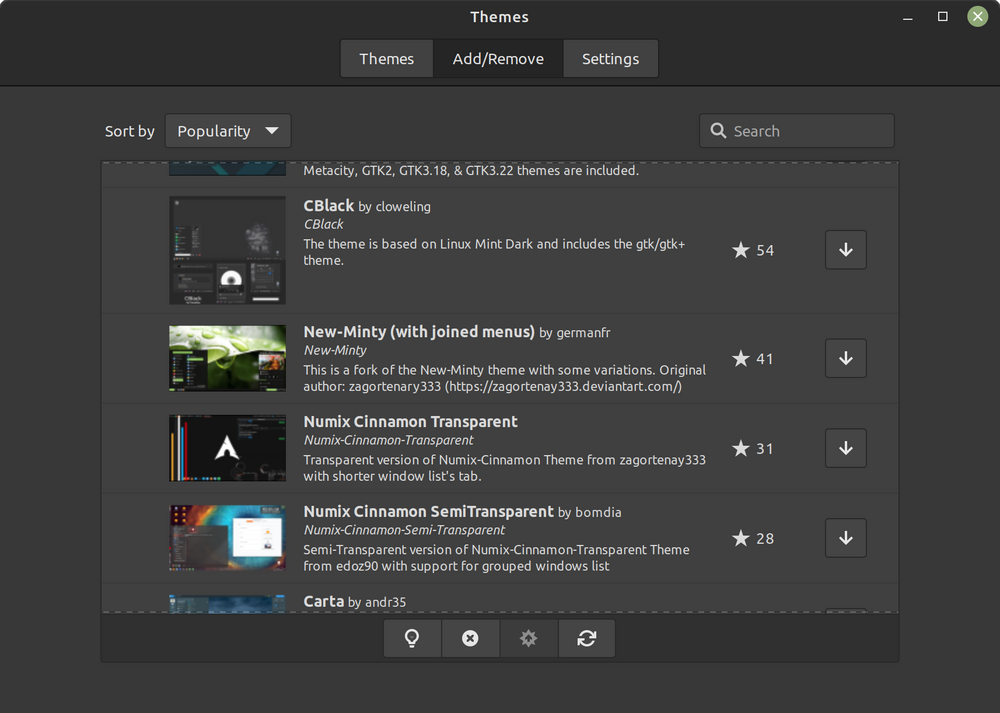Click the CBlack theme preview thumbnail
Screen dimensions: 1000x713
pos(227,250)
